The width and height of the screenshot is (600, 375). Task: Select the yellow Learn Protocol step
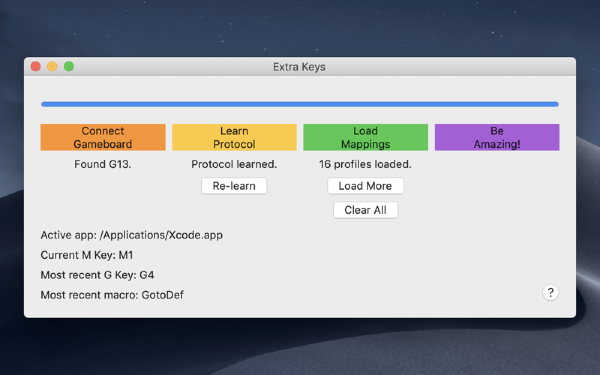tap(234, 137)
